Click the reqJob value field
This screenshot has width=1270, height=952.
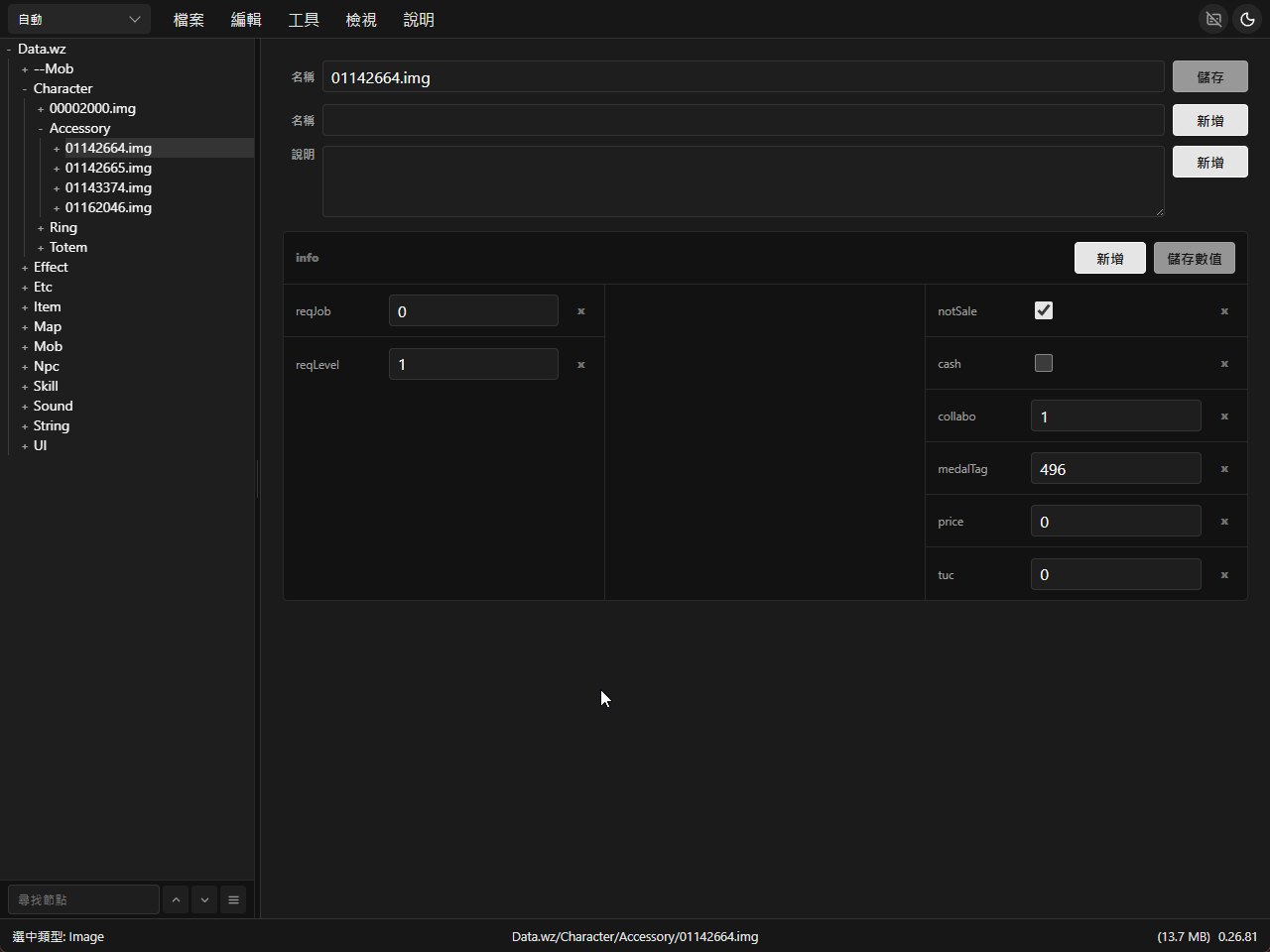point(473,310)
